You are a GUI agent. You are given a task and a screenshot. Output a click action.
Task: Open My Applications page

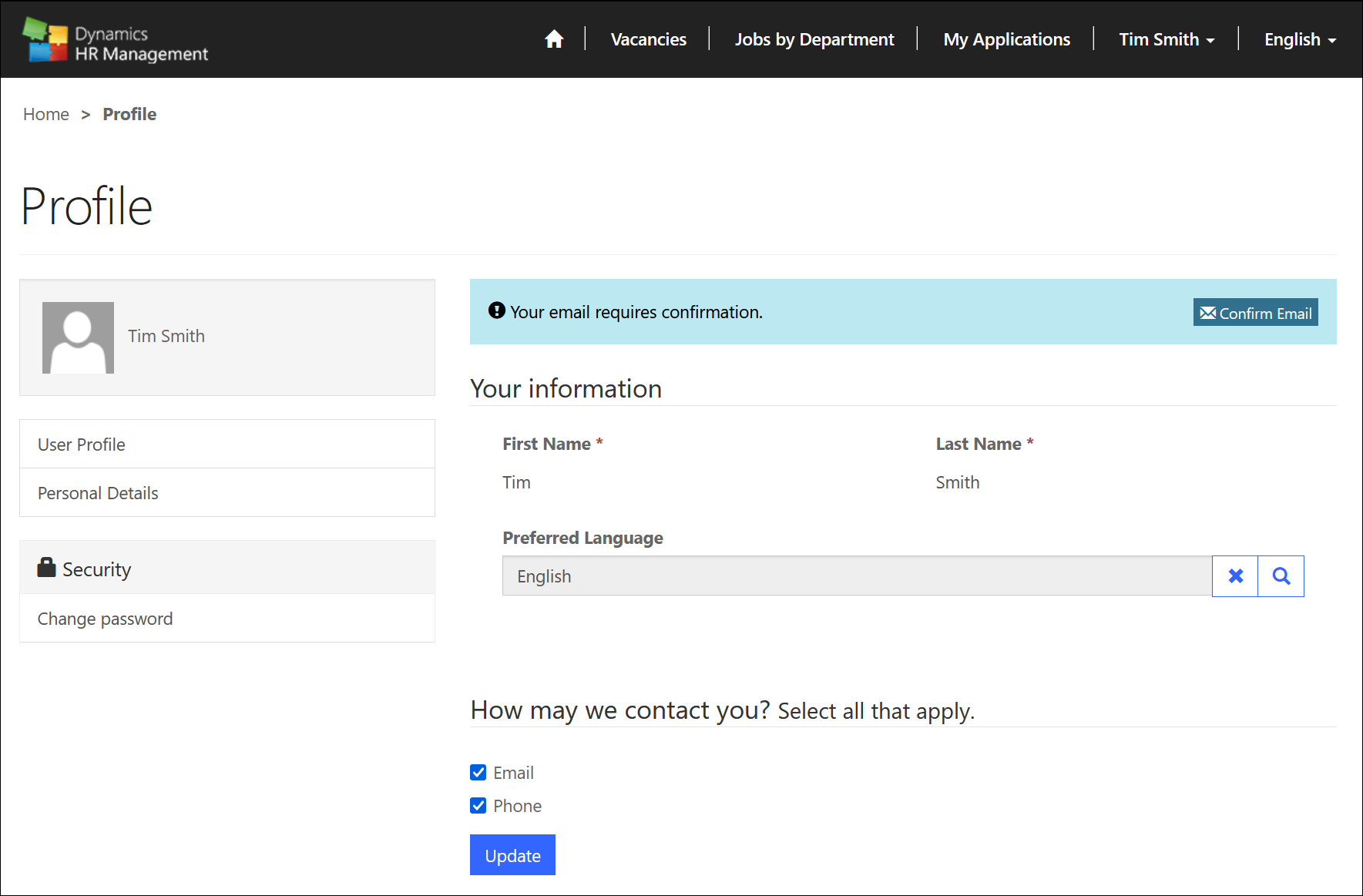(1006, 39)
